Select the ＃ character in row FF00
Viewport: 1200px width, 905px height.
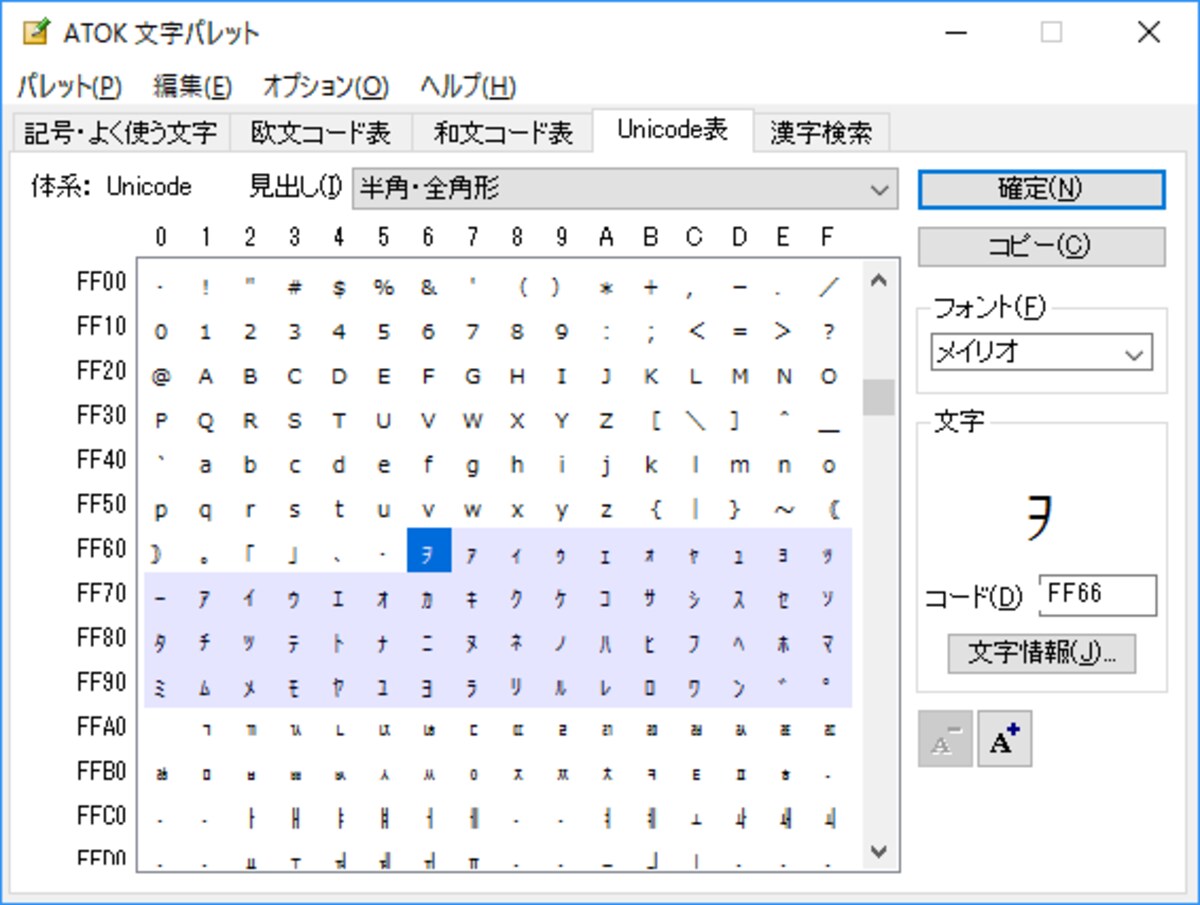(294, 287)
